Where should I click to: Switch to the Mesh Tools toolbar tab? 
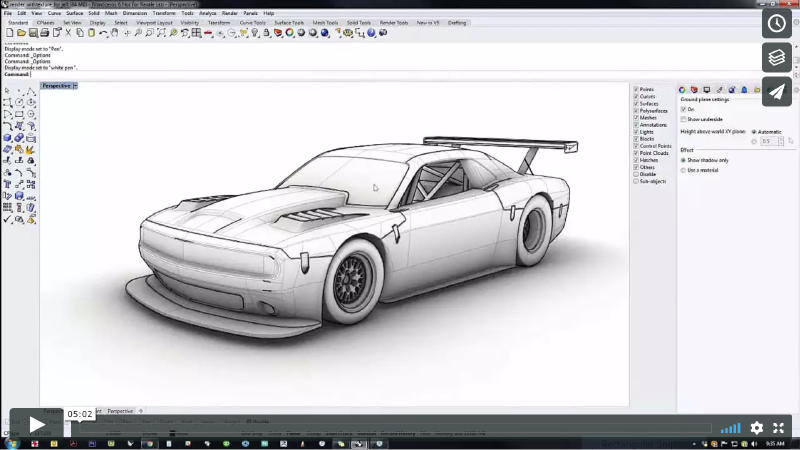pos(325,23)
